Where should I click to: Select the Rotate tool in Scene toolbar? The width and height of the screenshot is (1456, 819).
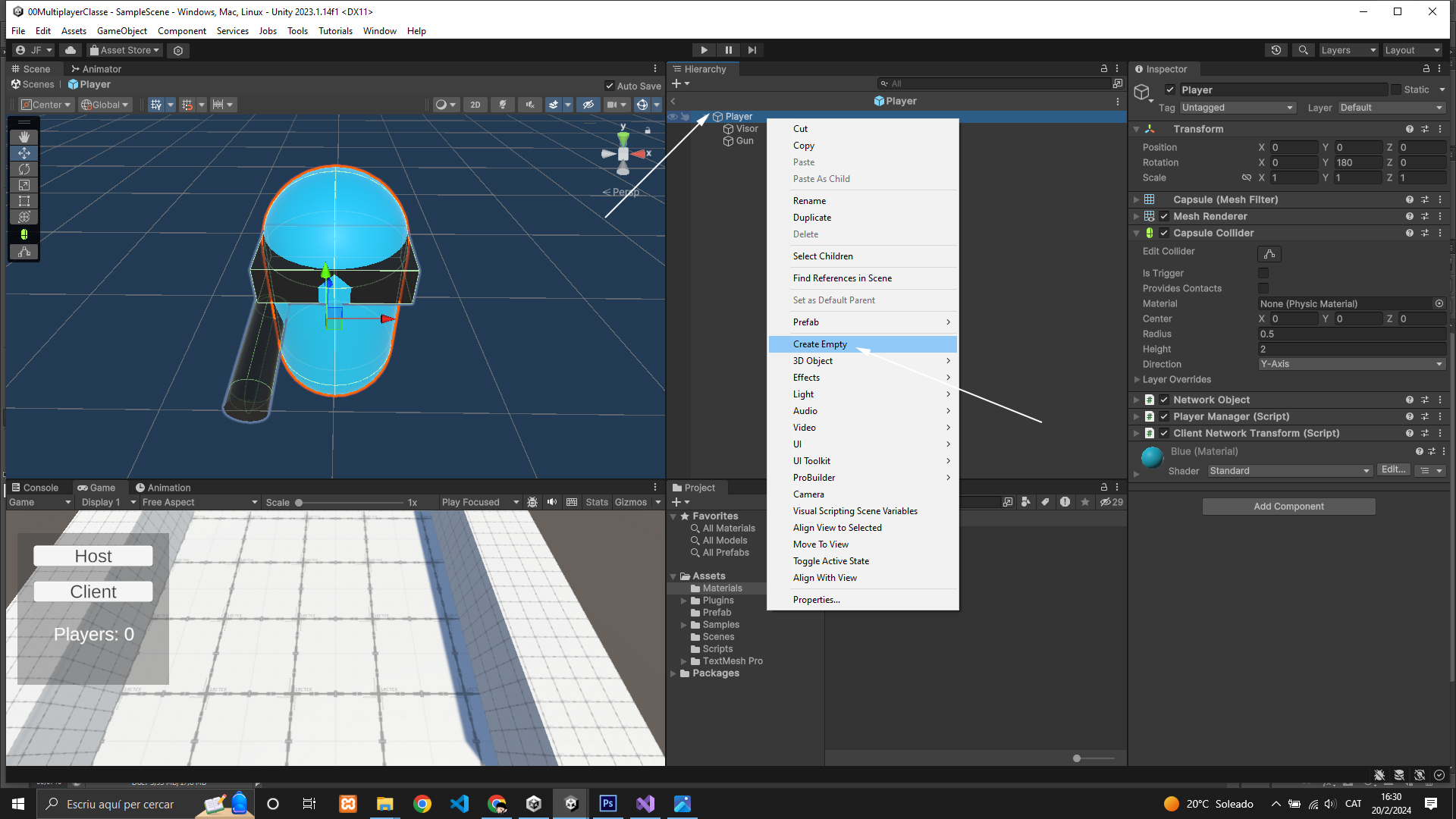(24, 169)
